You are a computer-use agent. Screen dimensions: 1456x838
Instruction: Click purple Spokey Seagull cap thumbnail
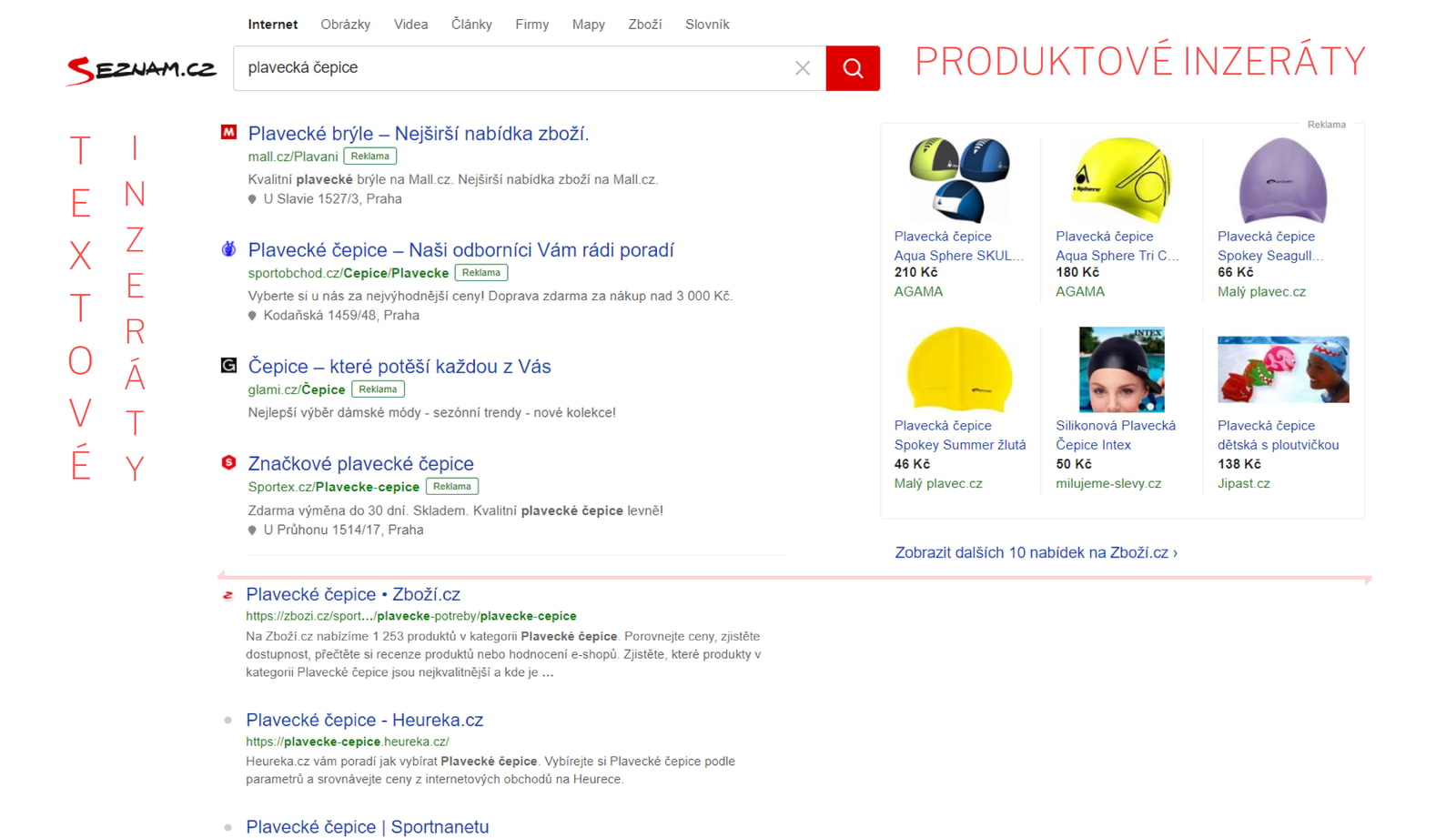pos(1283,180)
